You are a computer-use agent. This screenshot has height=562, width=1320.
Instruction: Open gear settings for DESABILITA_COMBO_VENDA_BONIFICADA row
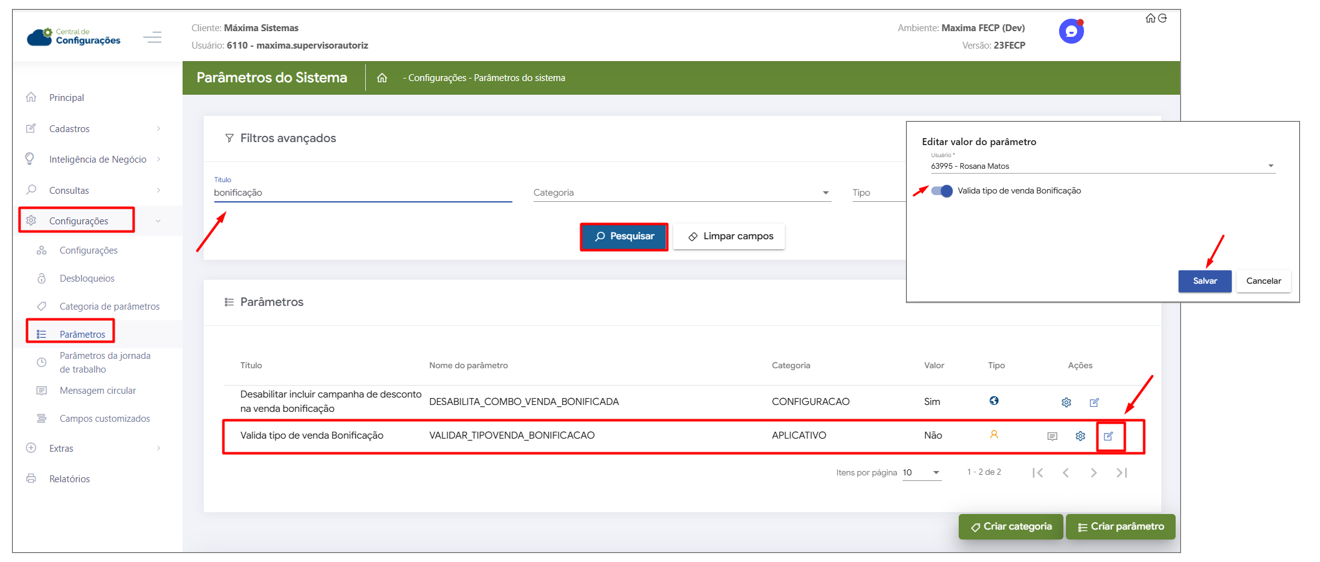click(x=1066, y=403)
